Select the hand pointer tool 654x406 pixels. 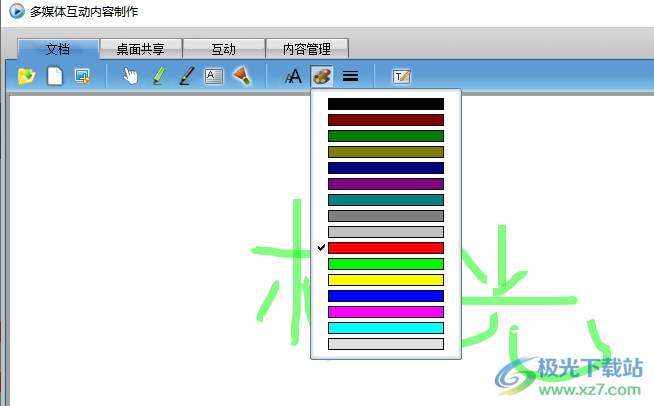[x=131, y=76]
